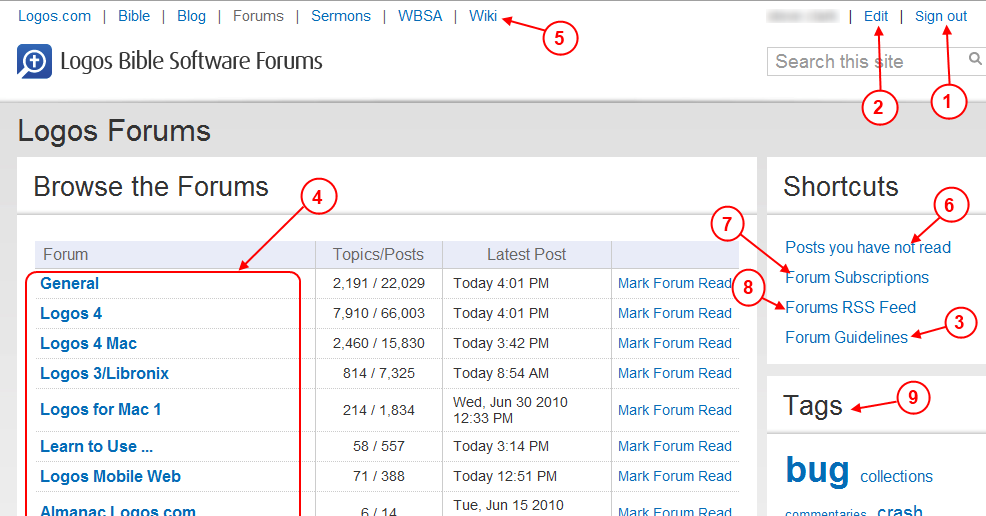Open the Forums RSS Feed link

pos(850,307)
